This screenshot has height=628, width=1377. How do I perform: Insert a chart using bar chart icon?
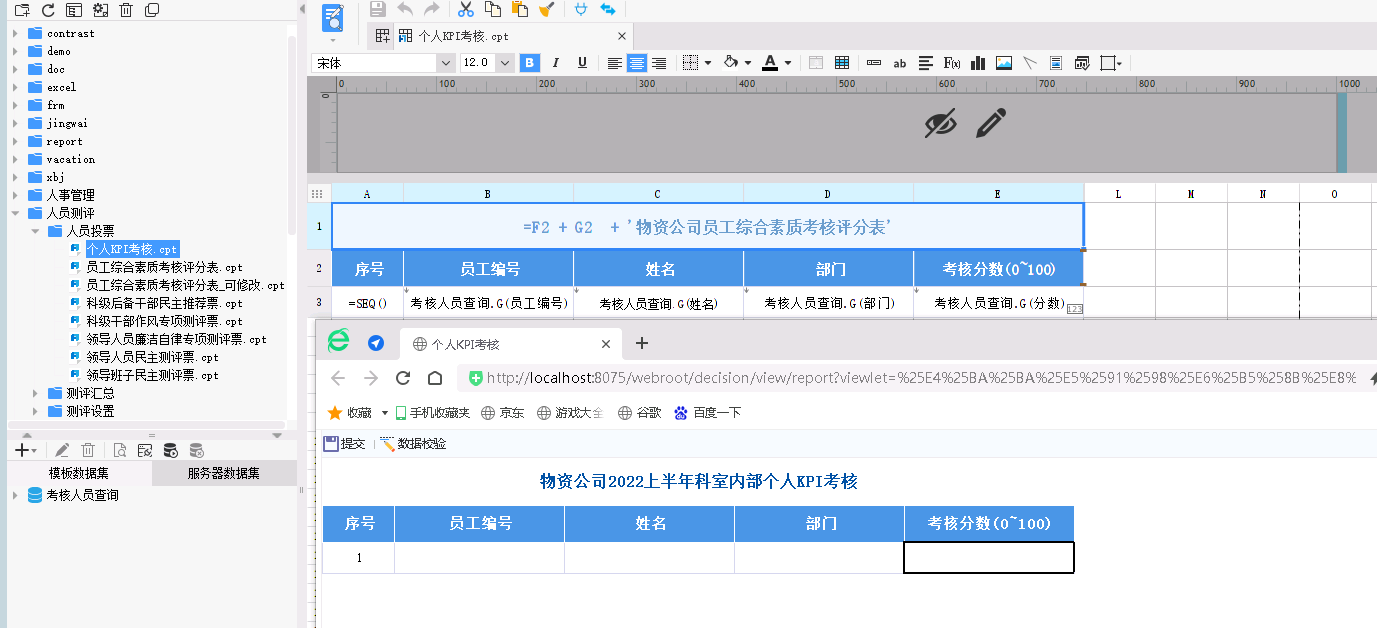tap(979, 63)
